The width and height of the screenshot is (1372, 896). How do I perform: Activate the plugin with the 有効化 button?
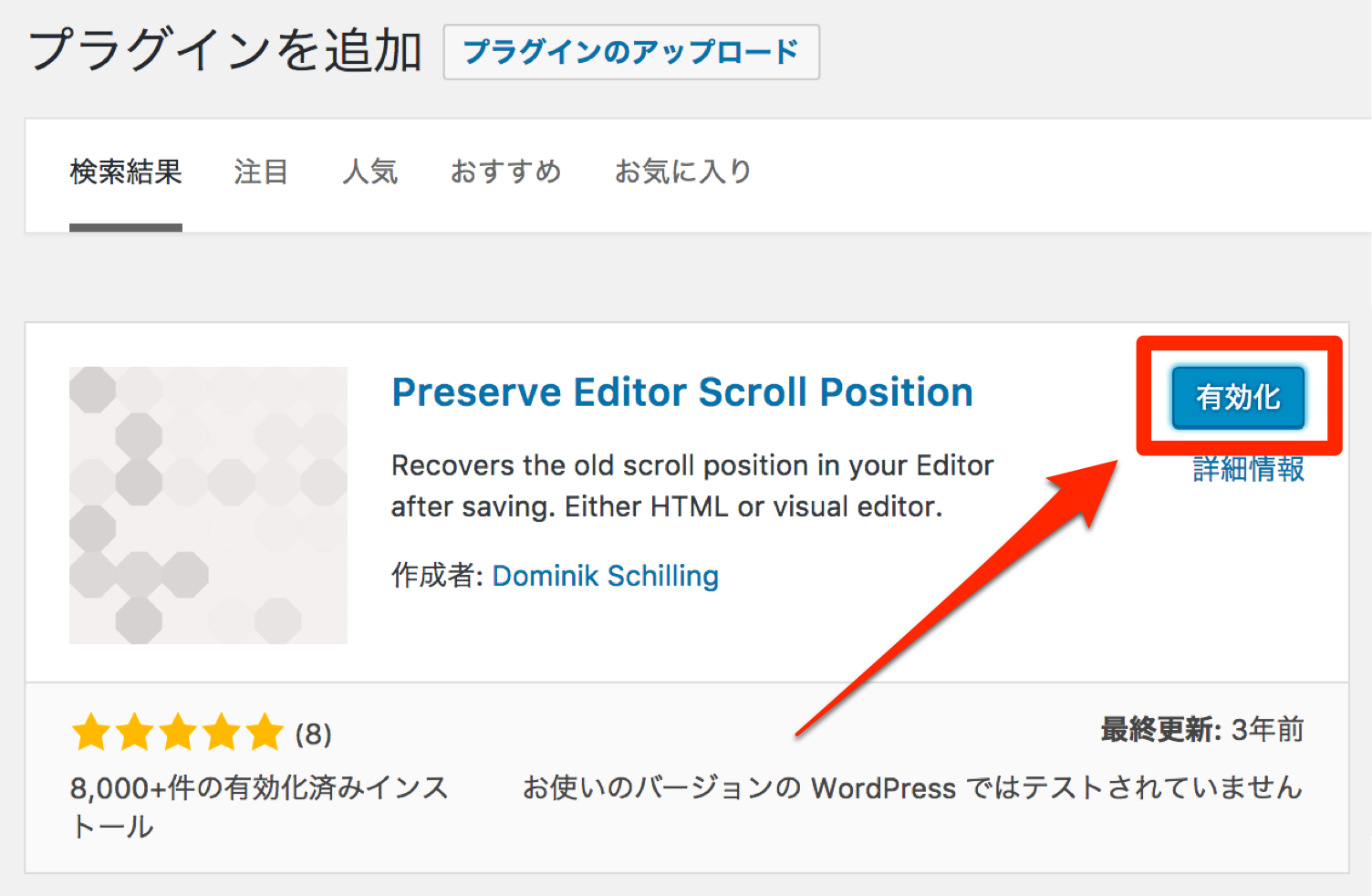pos(1238,397)
